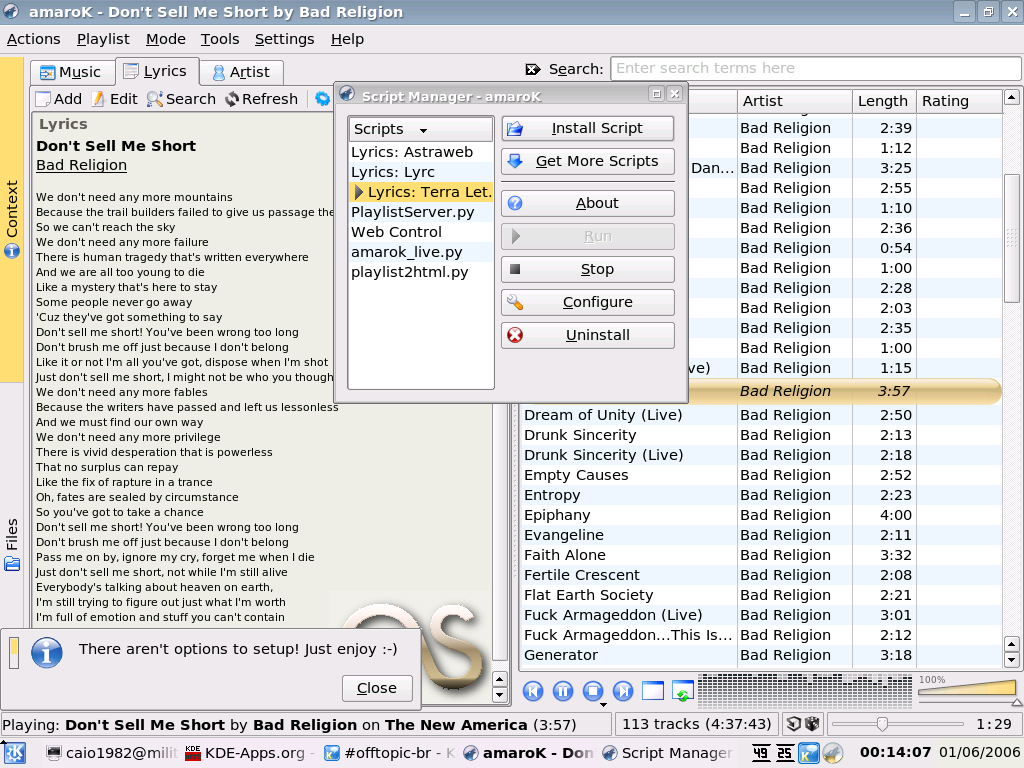Viewport: 1024px width, 768px height.
Task: Click Get More Scripts button
Action: coord(588,161)
